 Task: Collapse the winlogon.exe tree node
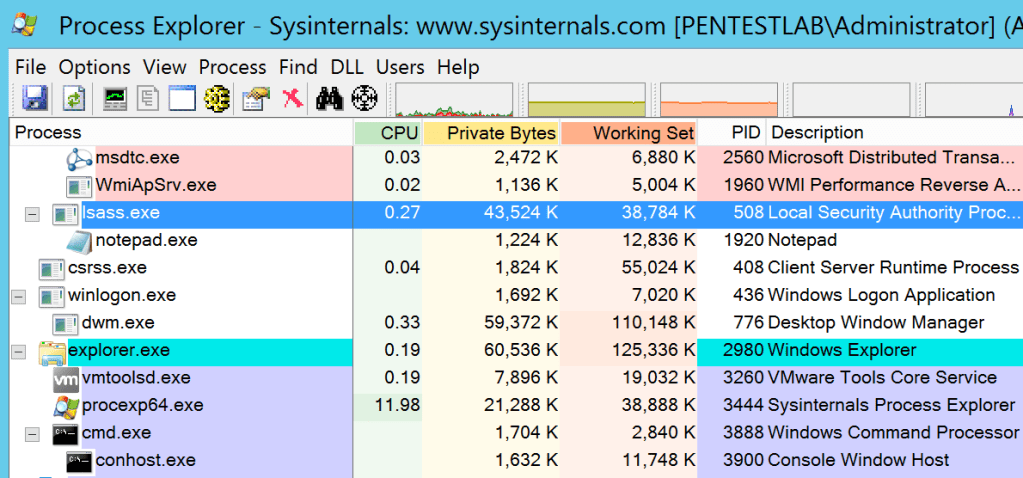(x=18, y=297)
